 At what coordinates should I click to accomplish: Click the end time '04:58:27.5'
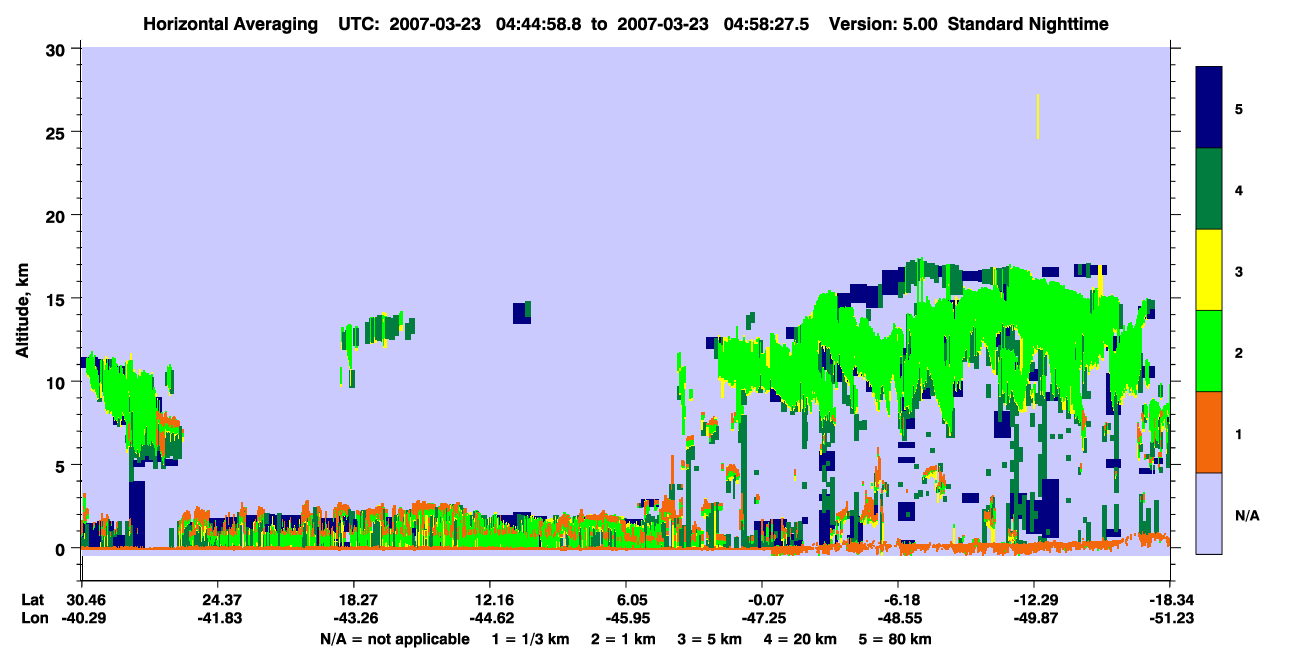[765, 24]
